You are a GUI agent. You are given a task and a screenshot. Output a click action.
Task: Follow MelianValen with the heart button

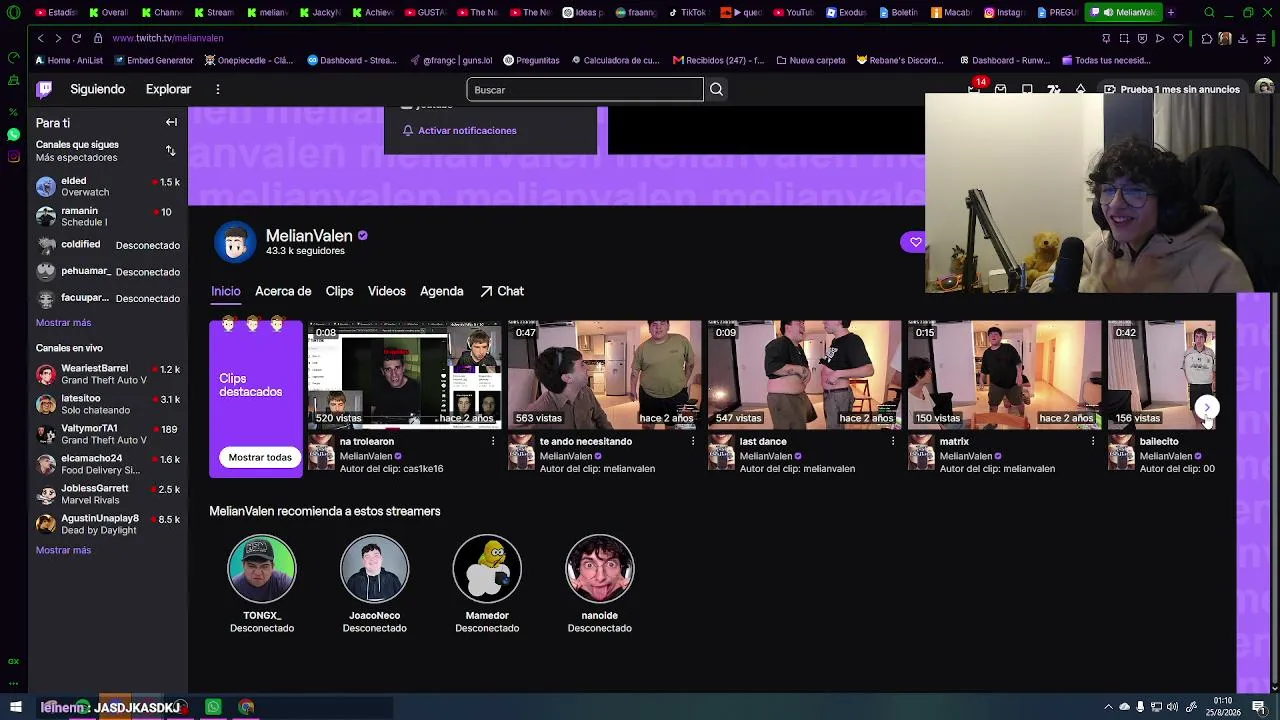pyautogui.click(x=915, y=242)
